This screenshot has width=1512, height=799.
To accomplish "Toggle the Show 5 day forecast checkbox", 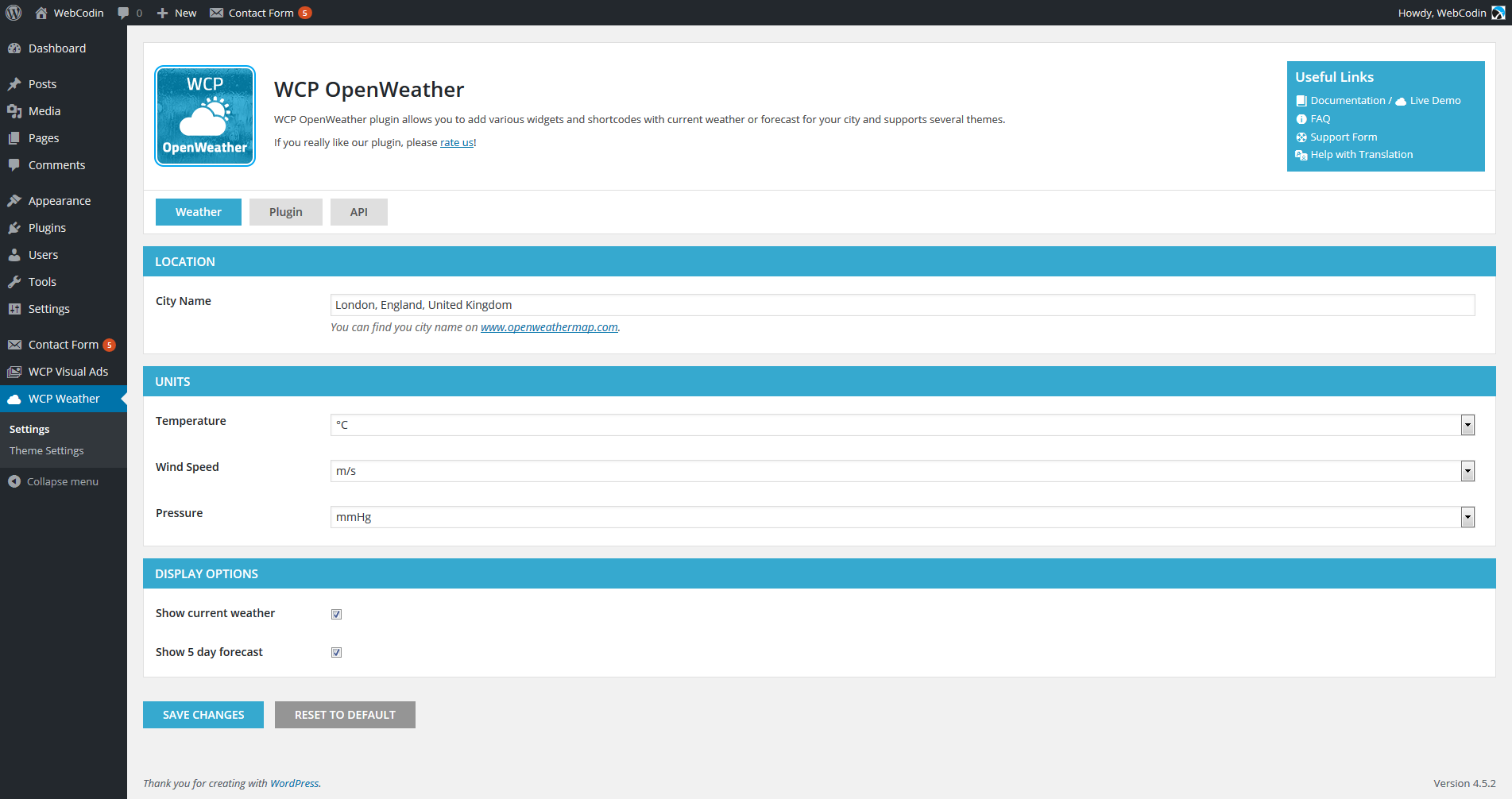I will [x=337, y=653].
